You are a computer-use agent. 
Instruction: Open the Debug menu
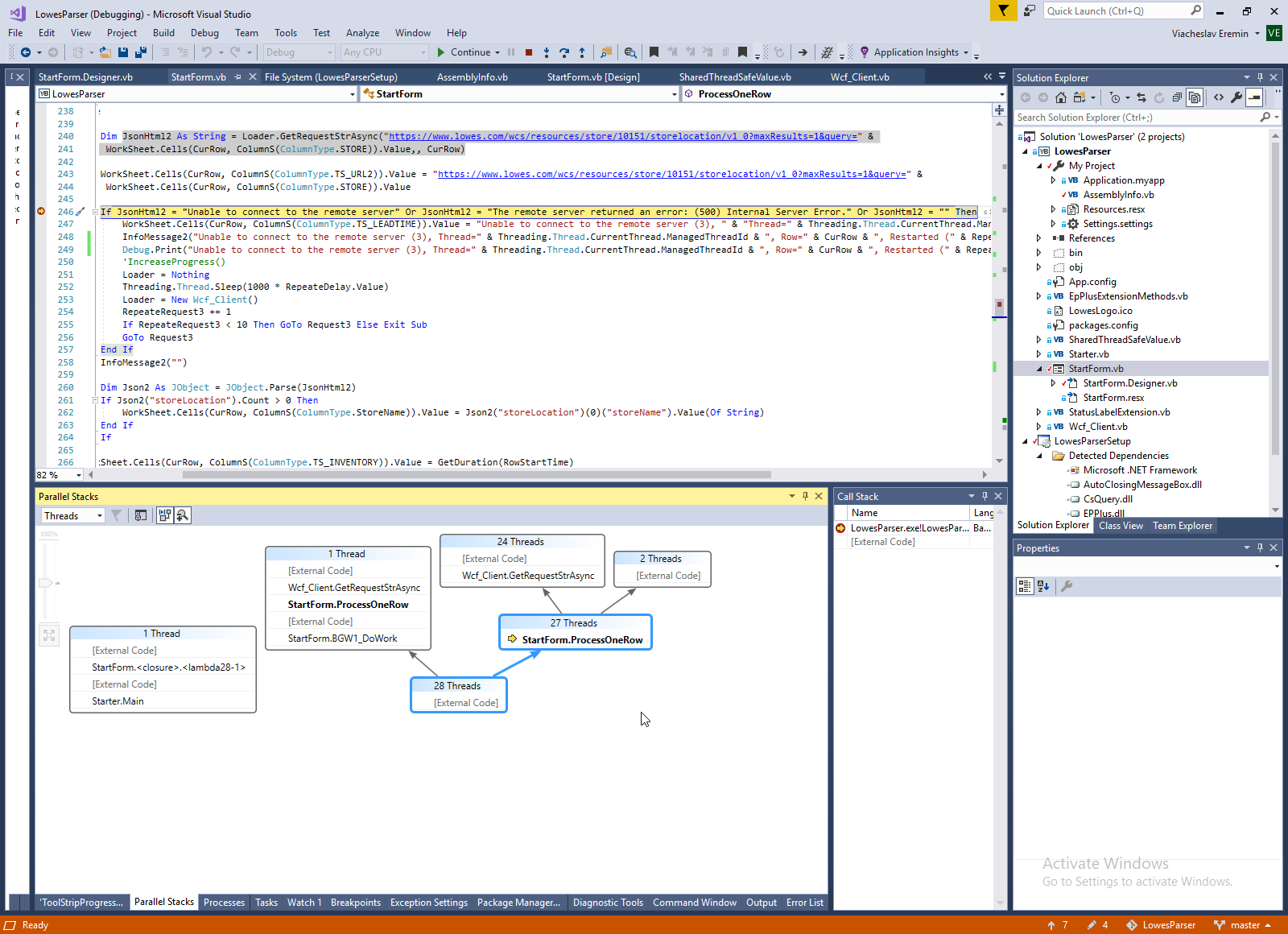click(204, 33)
